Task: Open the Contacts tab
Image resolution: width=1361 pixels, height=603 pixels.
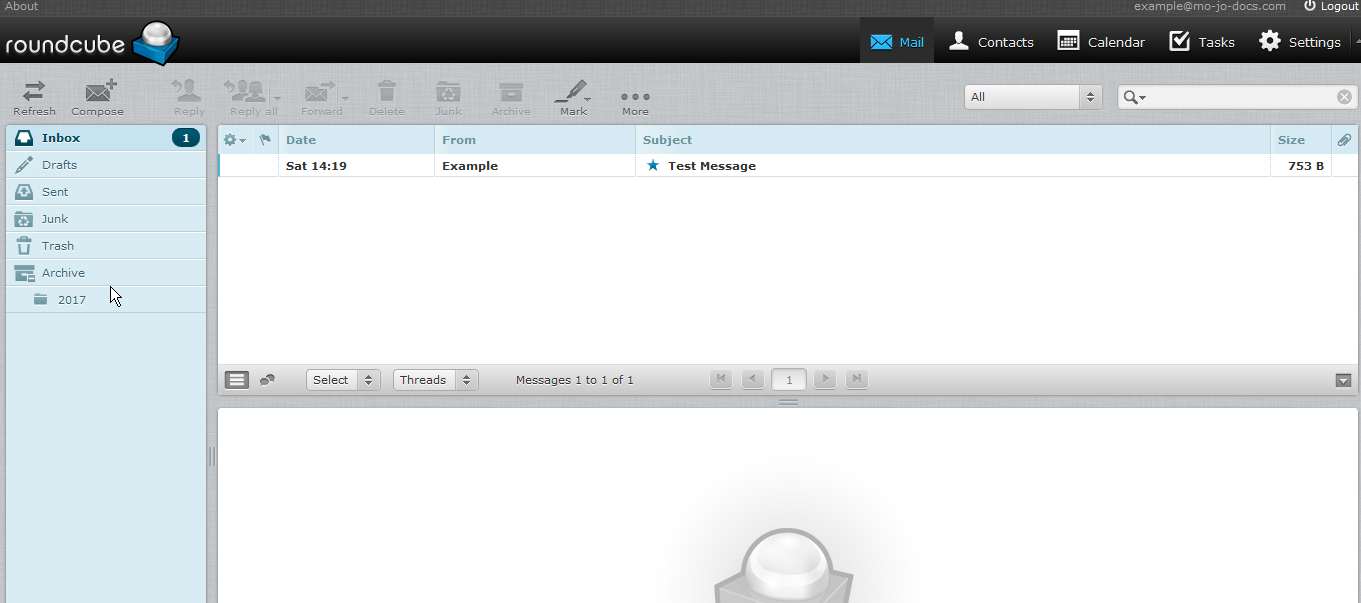Action: point(991,42)
